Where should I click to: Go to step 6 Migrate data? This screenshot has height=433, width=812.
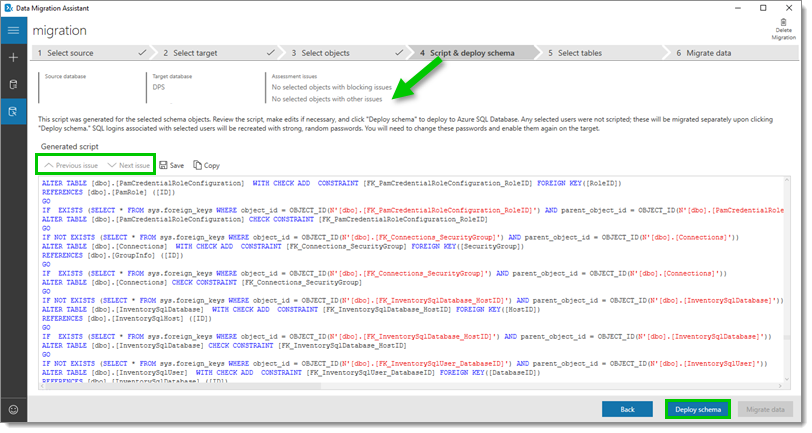coord(708,52)
